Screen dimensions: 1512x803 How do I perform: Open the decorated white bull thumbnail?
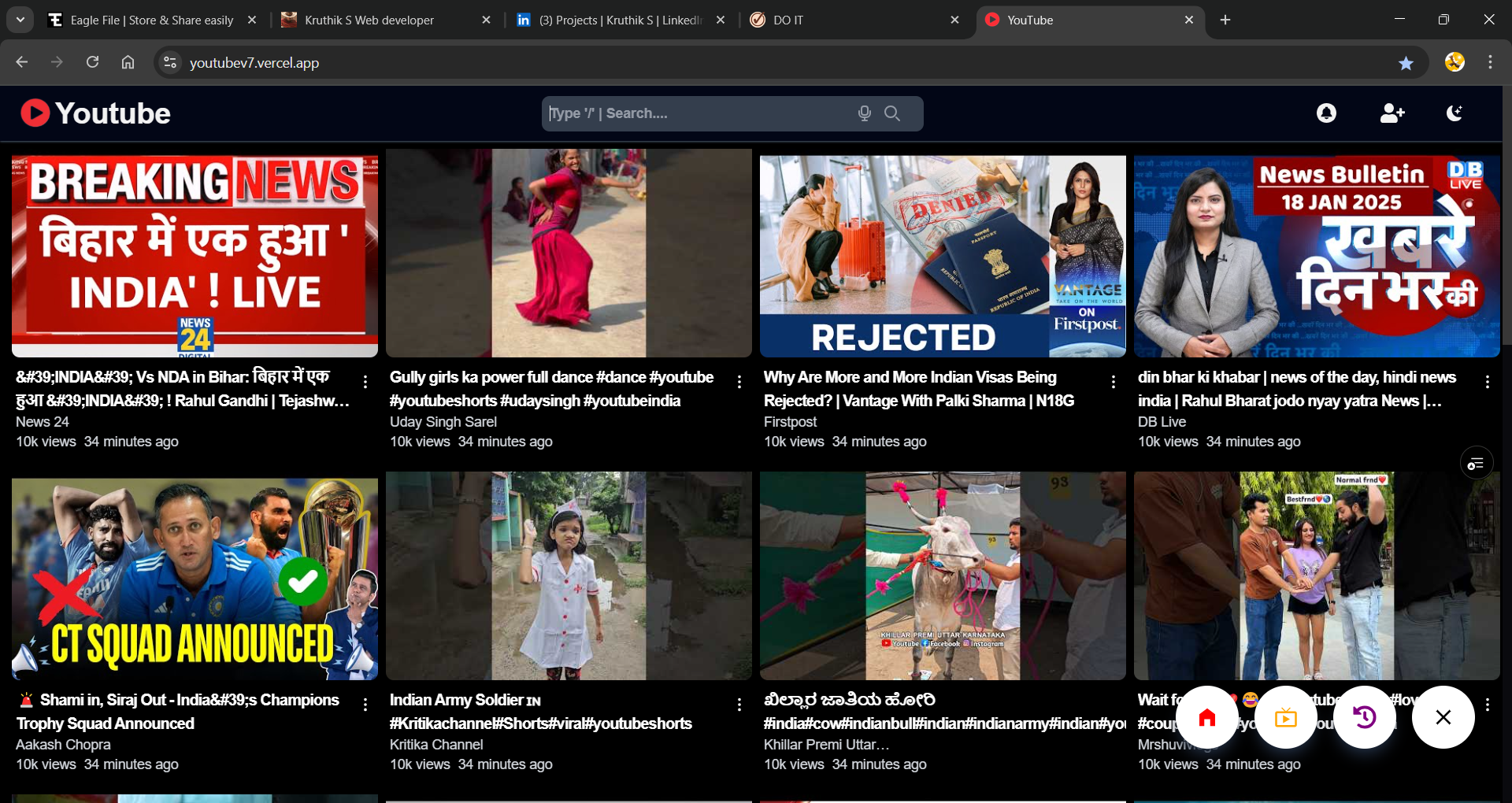[943, 576]
